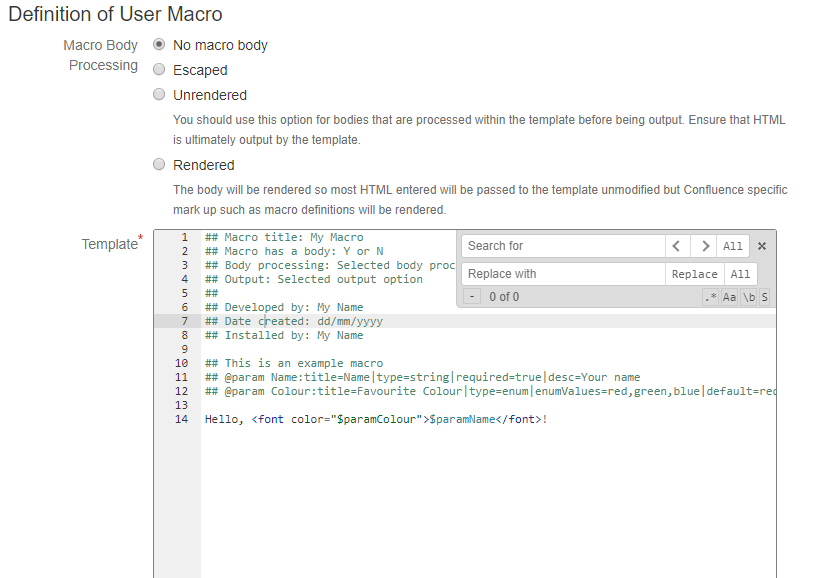
Task: Toggle search in selection (S)
Action: tap(764, 297)
